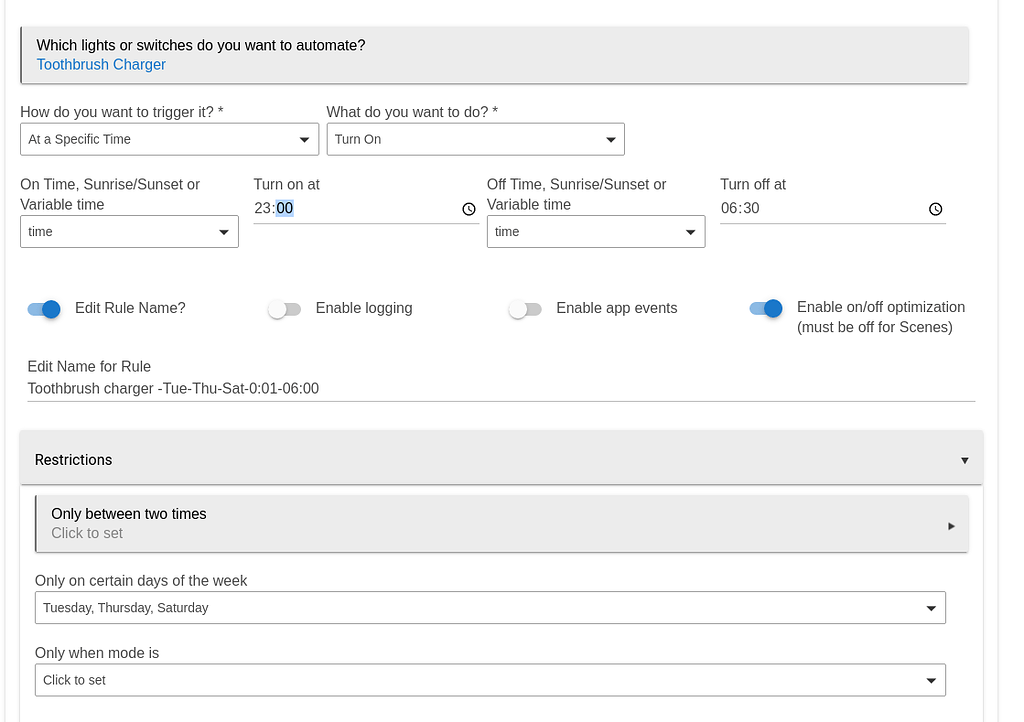The height and width of the screenshot is (722, 1024).
Task: Click the right arrow on 'Only between two times'
Action: coord(951,525)
